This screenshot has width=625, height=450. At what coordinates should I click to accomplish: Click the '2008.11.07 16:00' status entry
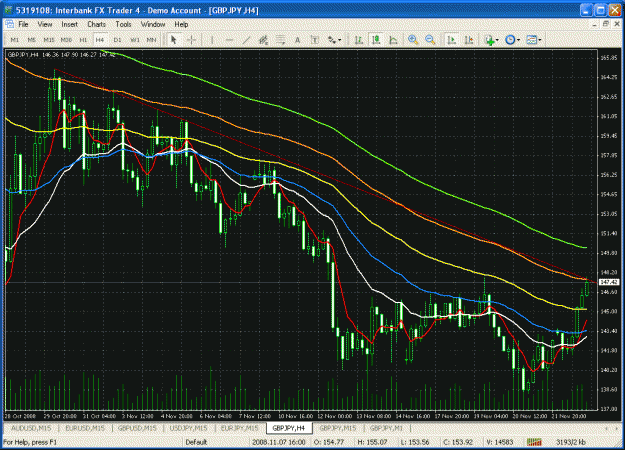tap(279, 442)
